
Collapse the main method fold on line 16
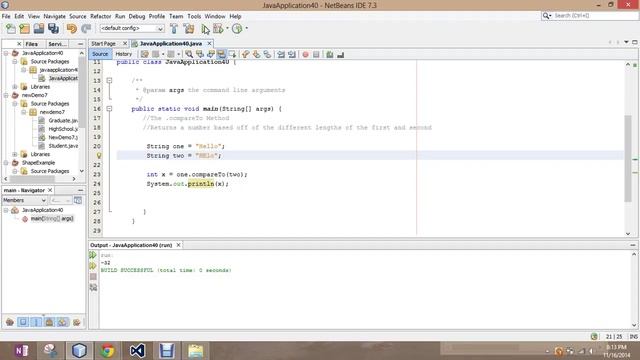click(109, 109)
